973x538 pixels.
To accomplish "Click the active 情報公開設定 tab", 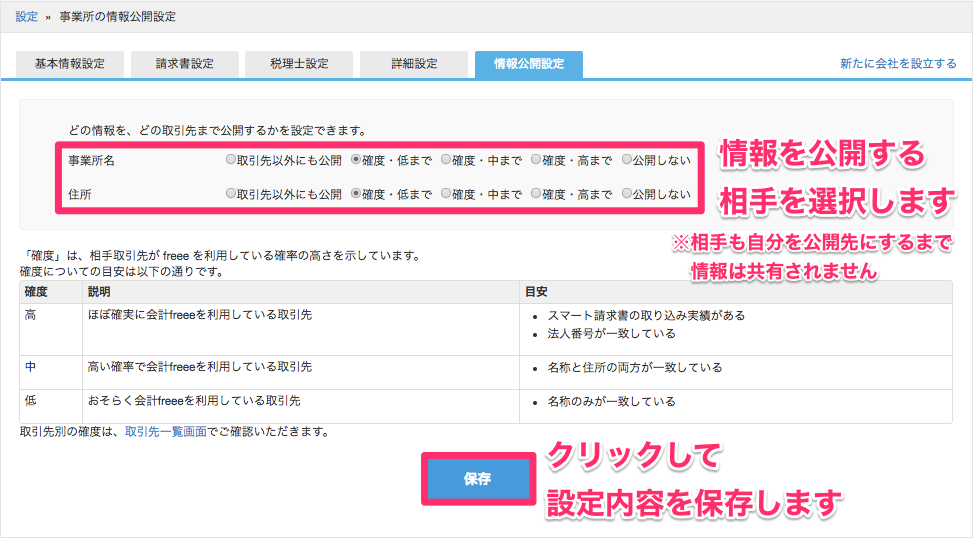I will coord(529,64).
